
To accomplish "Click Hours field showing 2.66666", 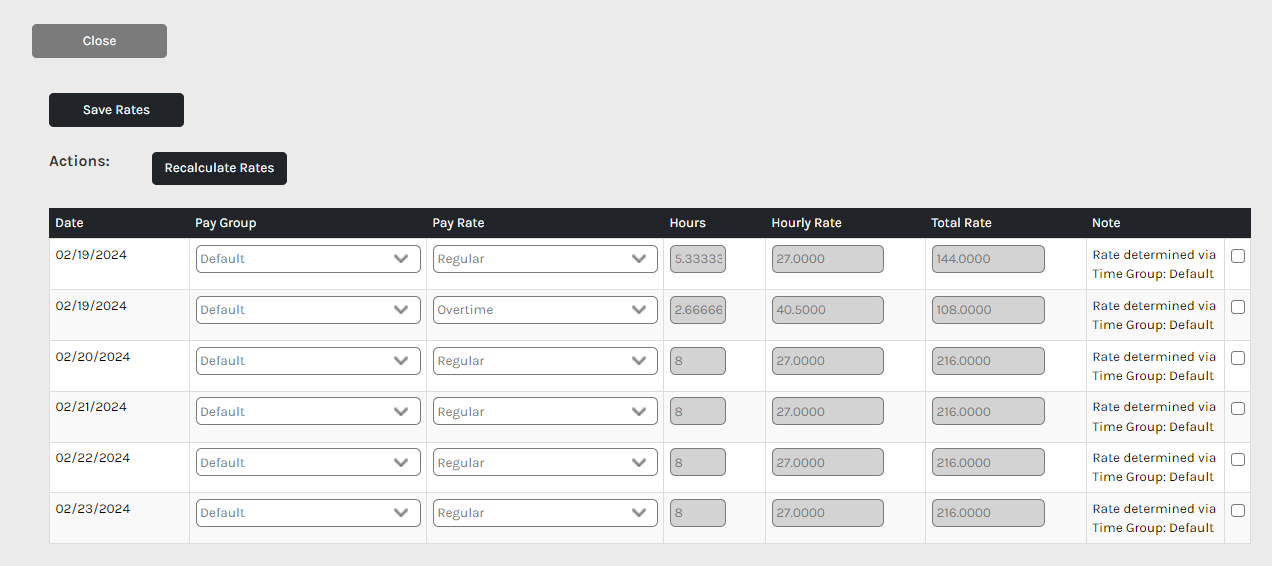I will [x=698, y=310].
